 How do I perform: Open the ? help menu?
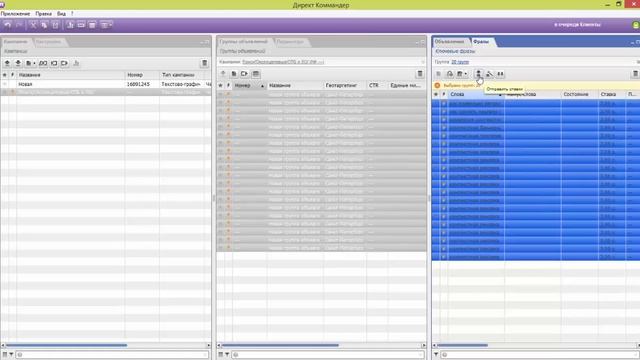tap(72, 13)
